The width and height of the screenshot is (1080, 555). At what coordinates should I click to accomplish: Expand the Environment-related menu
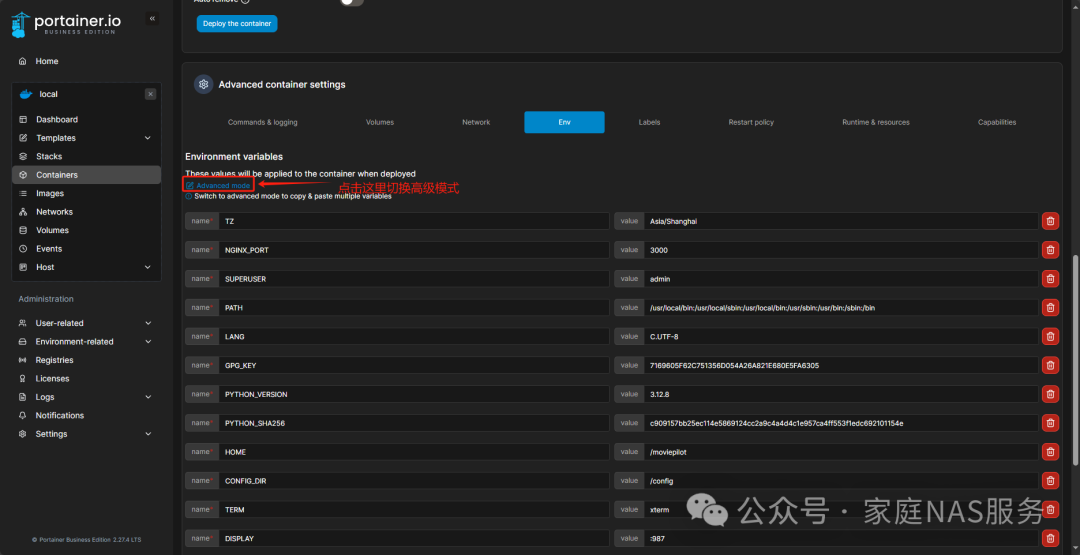tap(148, 342)
